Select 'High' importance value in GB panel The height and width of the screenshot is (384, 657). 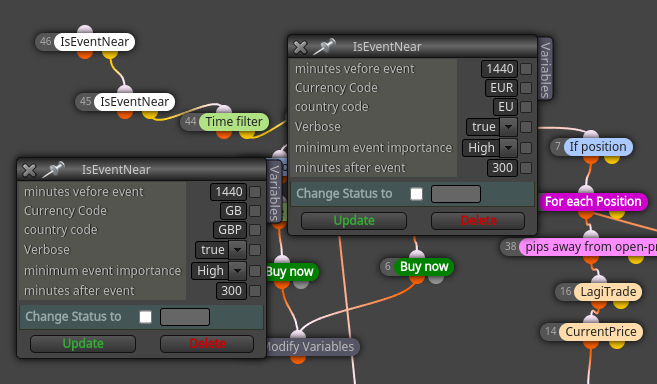click(x=210, y=270)
